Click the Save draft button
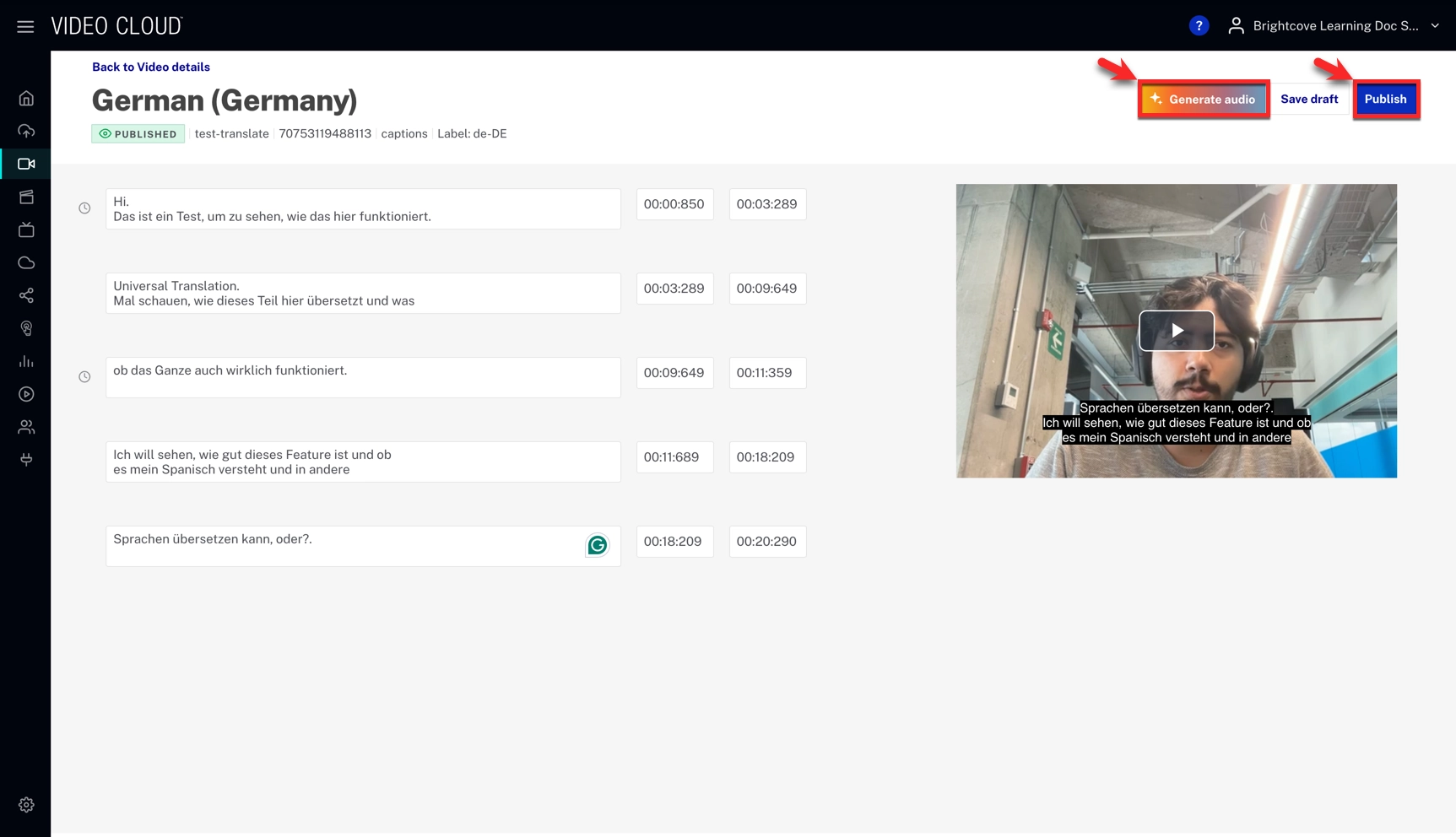This screenshot has width=1456, height=837. pos(1309,100)
